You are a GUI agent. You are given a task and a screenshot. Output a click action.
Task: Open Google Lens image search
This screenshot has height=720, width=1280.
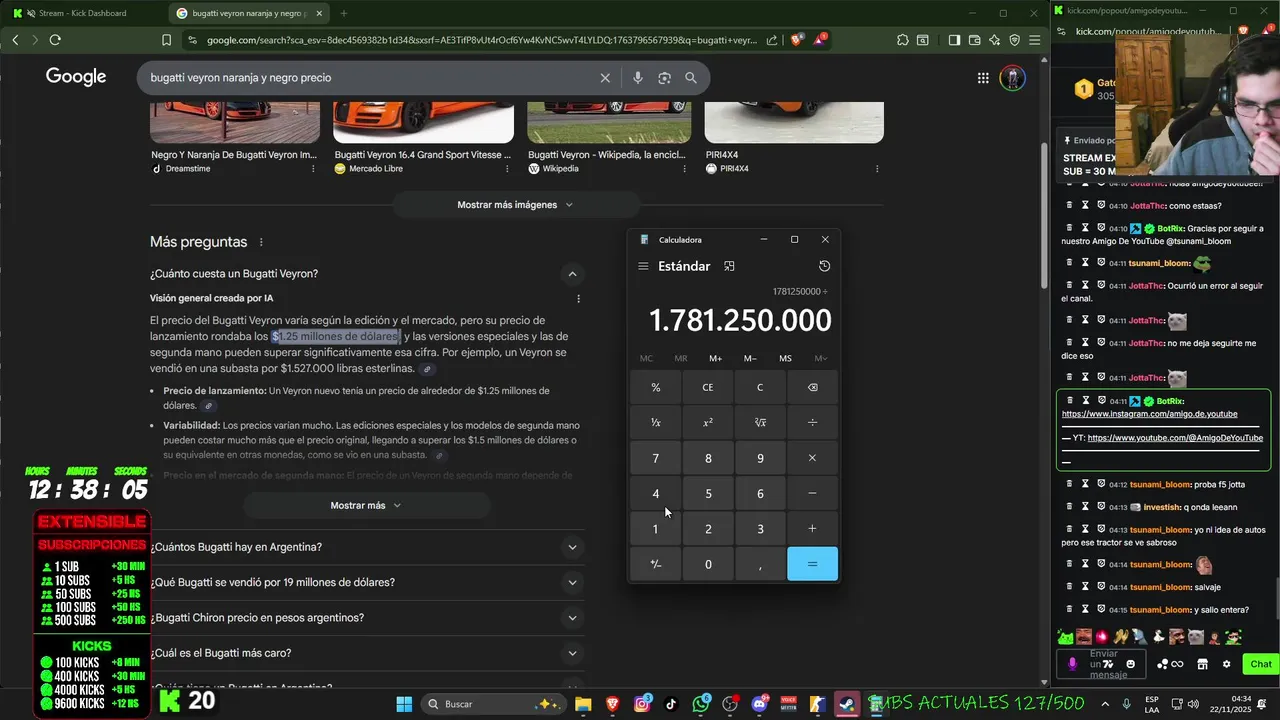[664, 78]
